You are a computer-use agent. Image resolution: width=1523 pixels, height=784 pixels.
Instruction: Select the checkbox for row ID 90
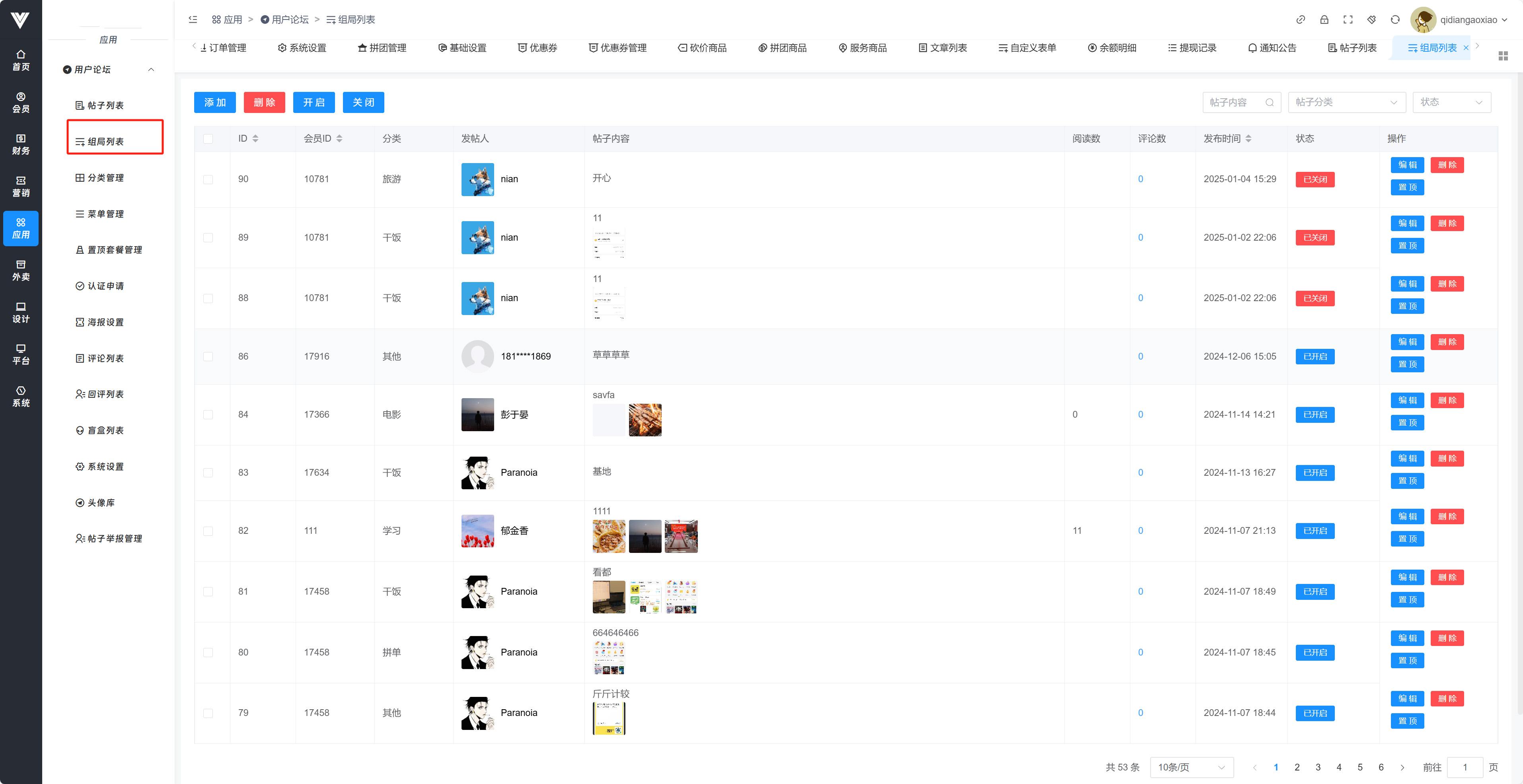pos(208,179)
